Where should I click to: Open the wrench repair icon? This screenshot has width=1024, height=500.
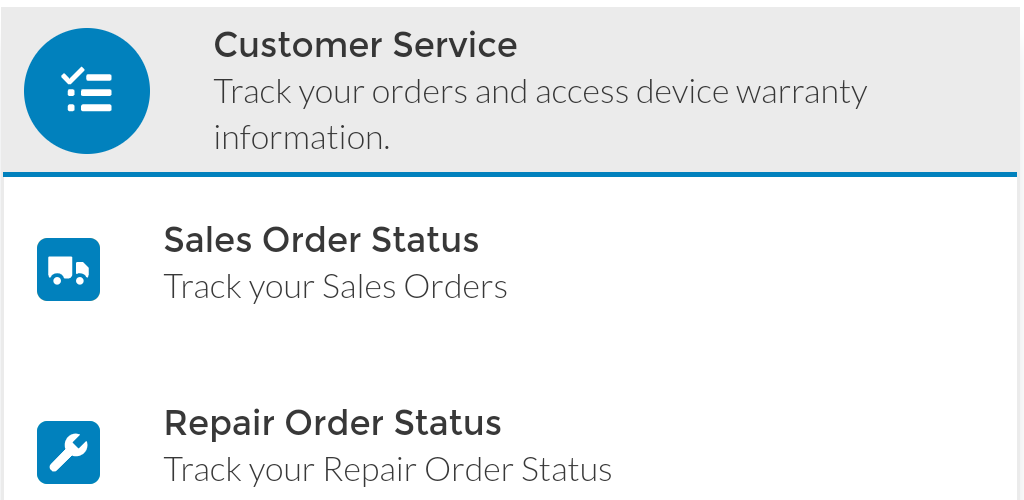pyautogui.click(x=69, y=452)
